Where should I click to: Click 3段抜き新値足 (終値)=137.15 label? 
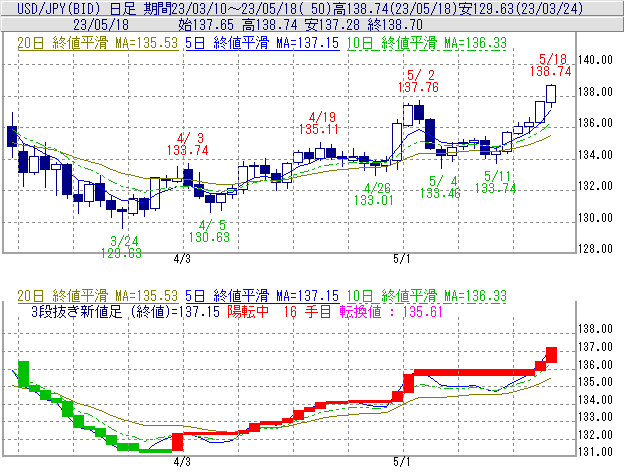[125, 311]
